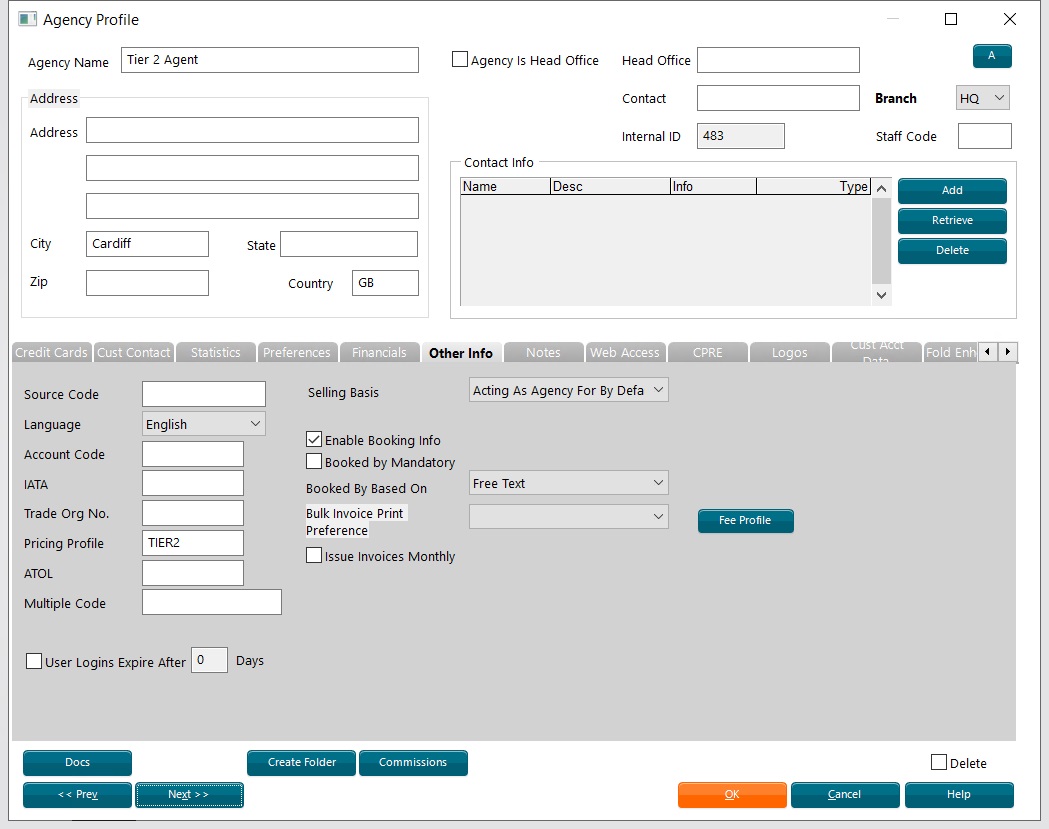Image resolution: width=1049 pixels, height=829 pixels.
Task: Click the login expiry Days field
Action: click(209, 660)
